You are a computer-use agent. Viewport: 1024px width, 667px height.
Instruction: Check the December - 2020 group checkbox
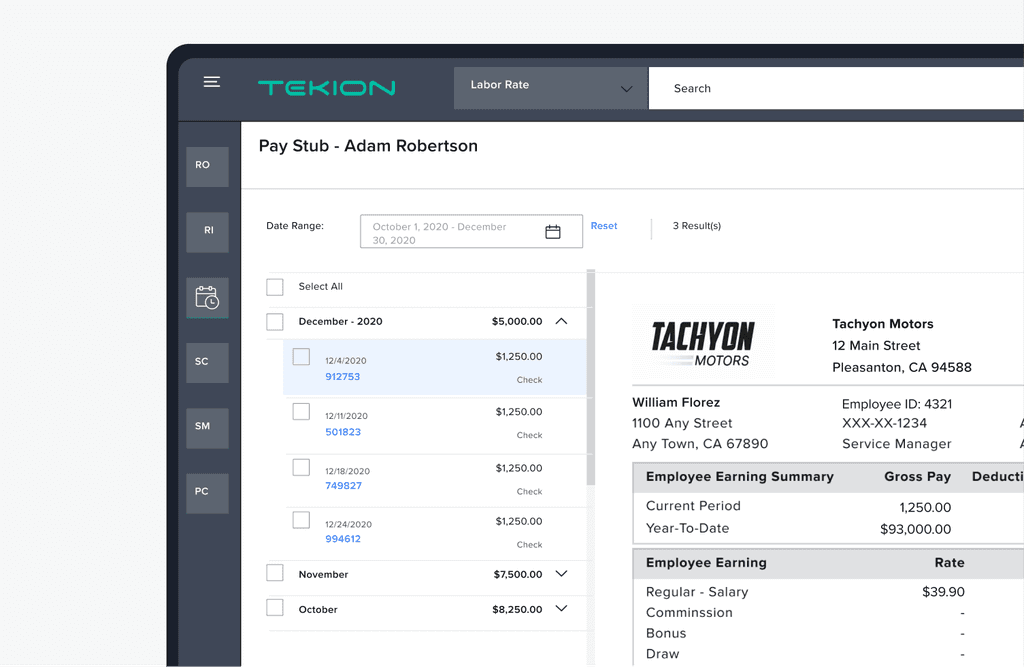point(275,322)
